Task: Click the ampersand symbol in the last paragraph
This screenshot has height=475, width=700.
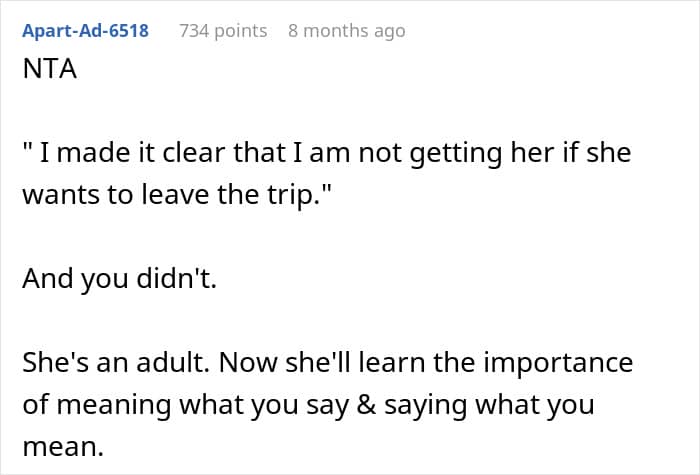Action: [366, 405]
